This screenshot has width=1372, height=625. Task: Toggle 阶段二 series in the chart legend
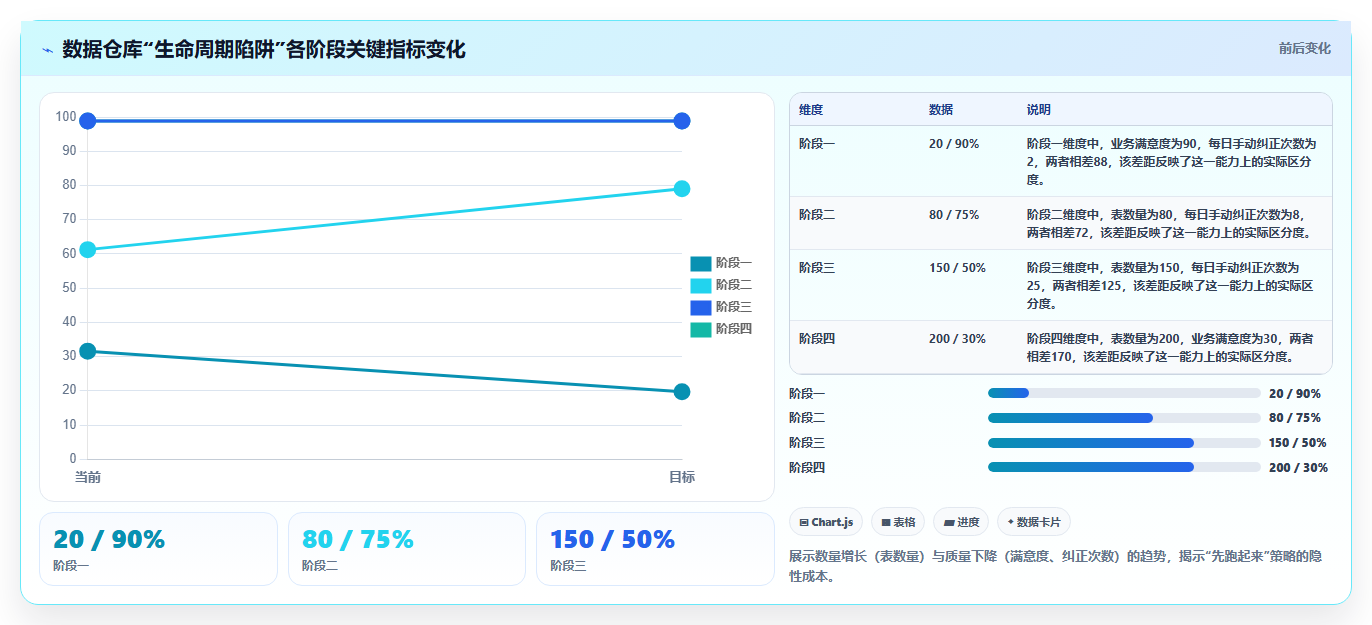pyautogui.click(x=721, y=285)
